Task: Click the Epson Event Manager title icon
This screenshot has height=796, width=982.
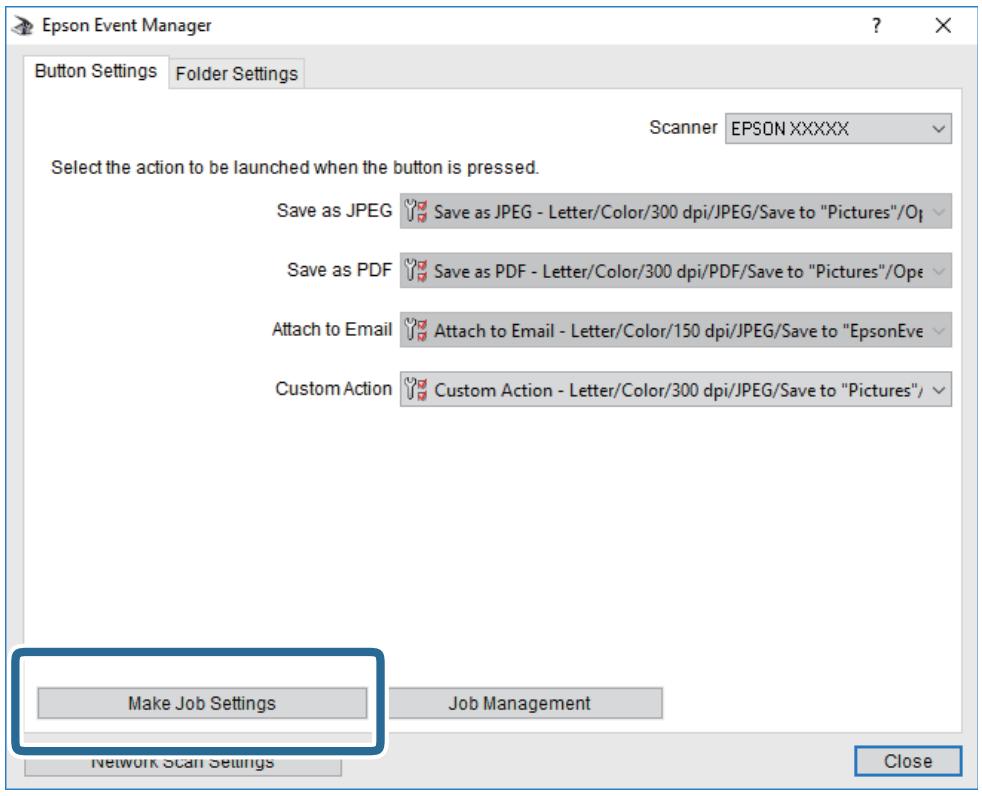Action: pos(23,26)
